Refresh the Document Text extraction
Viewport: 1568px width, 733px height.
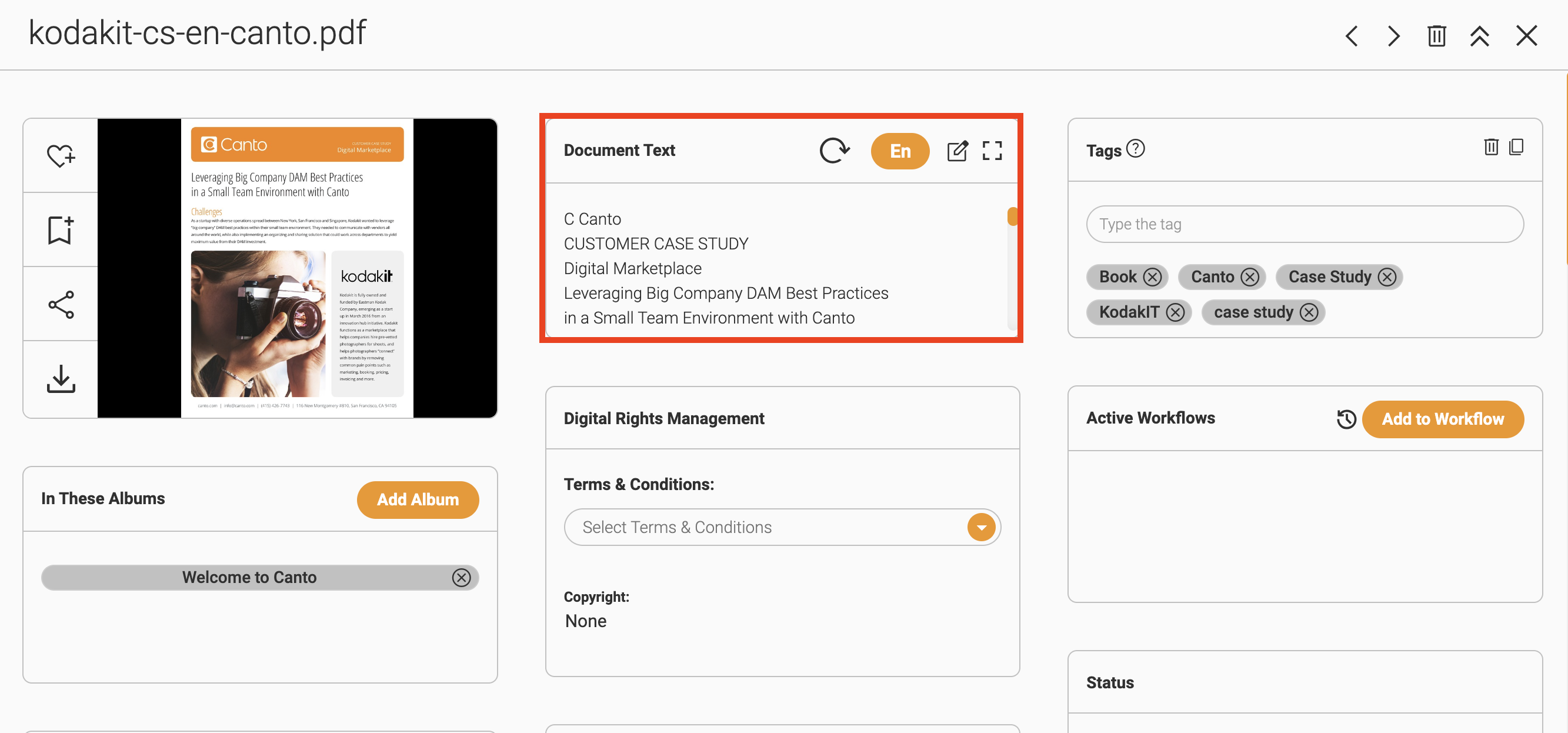(x=834, y=151)
